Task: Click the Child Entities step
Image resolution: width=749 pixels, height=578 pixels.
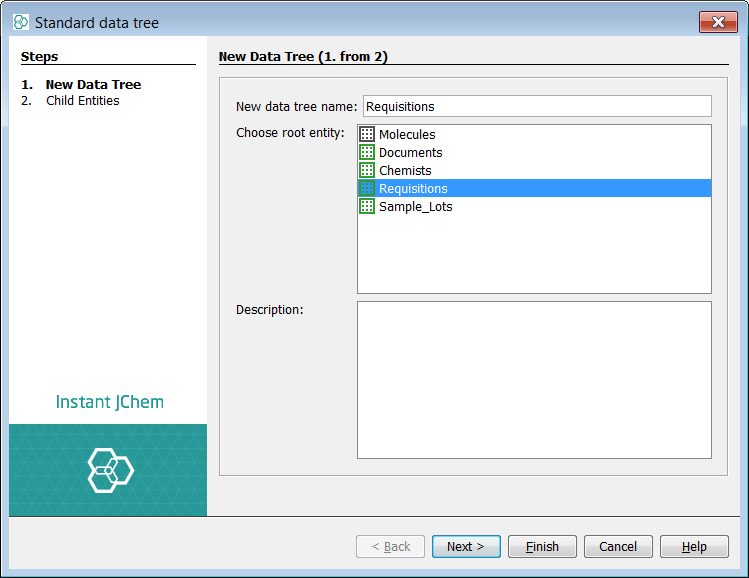Action: 82,100
